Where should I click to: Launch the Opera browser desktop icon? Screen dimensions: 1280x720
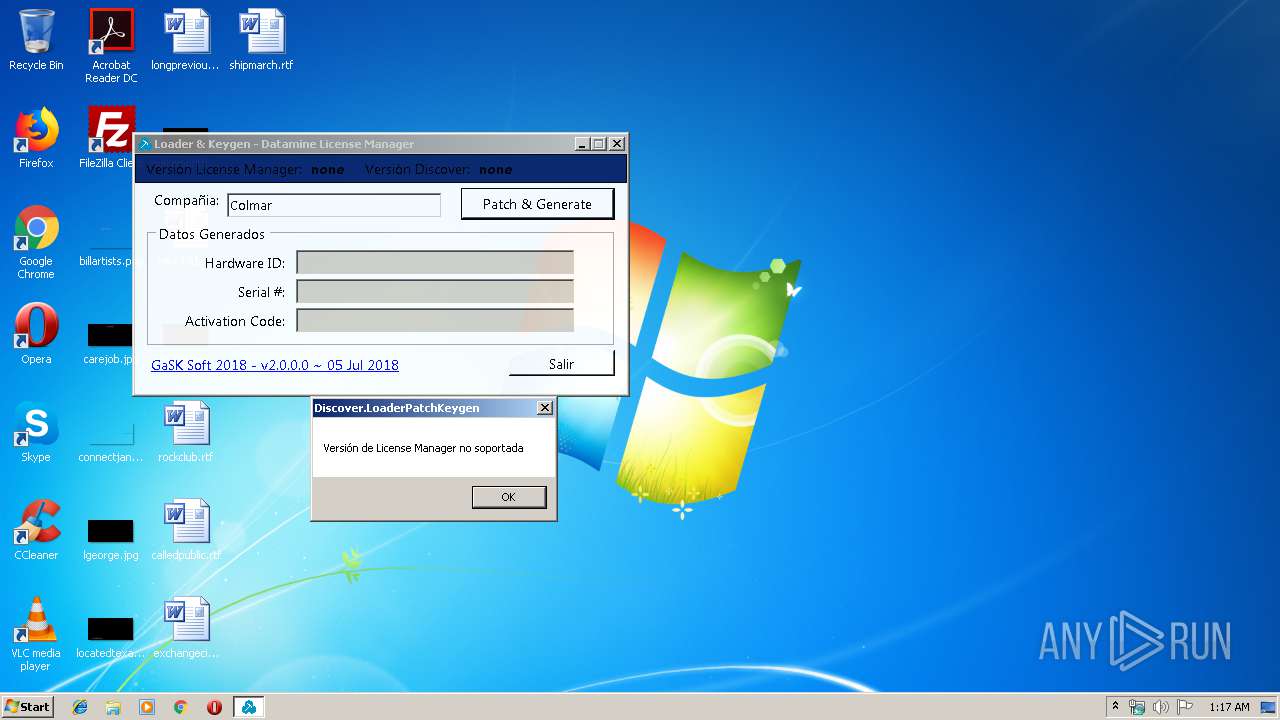[x=36, y=334]
